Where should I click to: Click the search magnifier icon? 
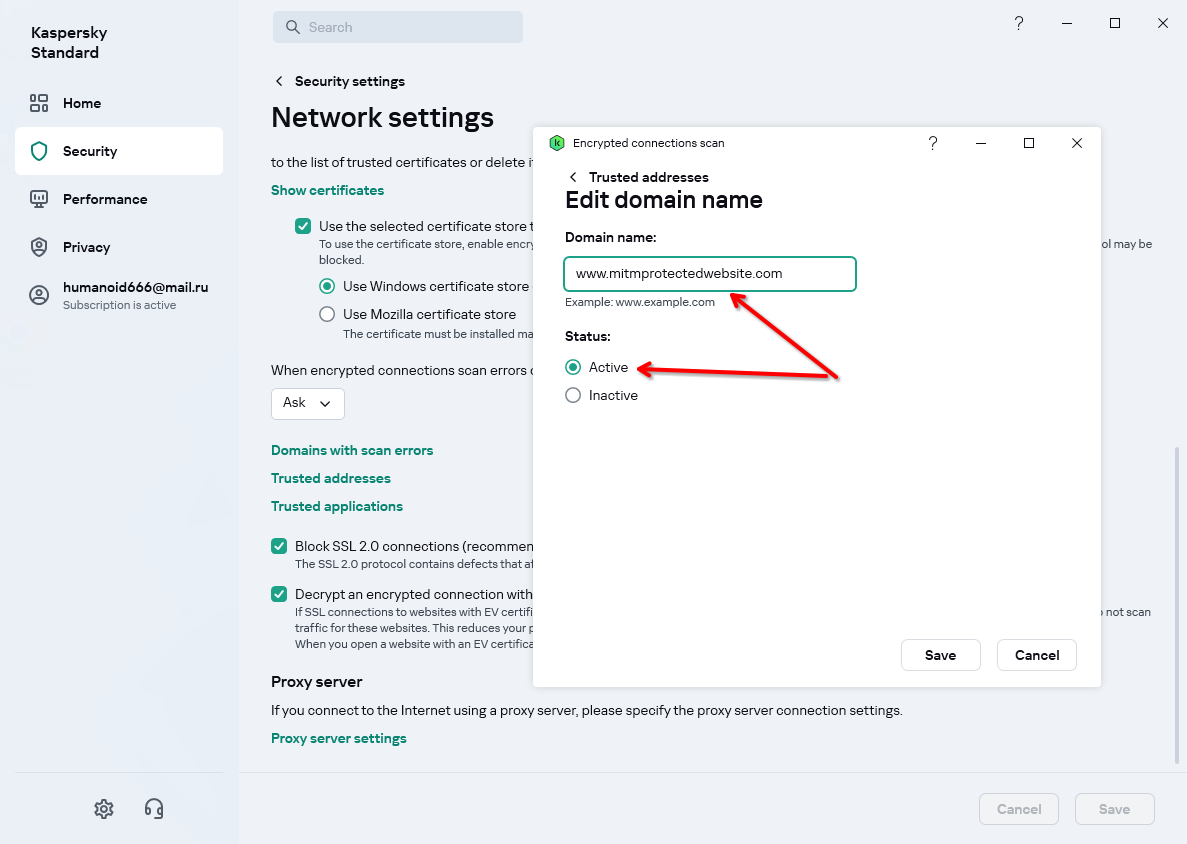[292, 27]
